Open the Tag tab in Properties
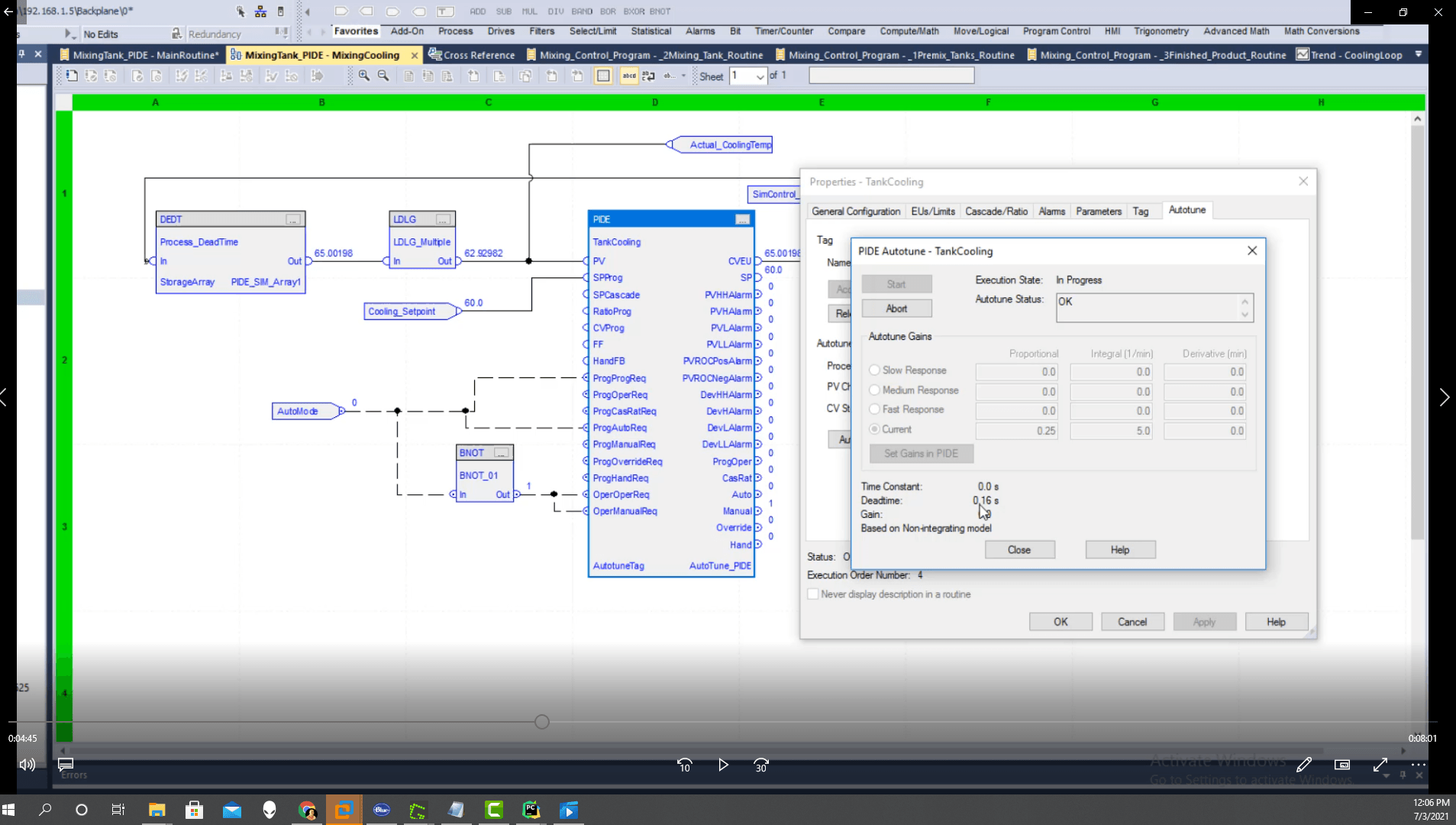 1140,212
